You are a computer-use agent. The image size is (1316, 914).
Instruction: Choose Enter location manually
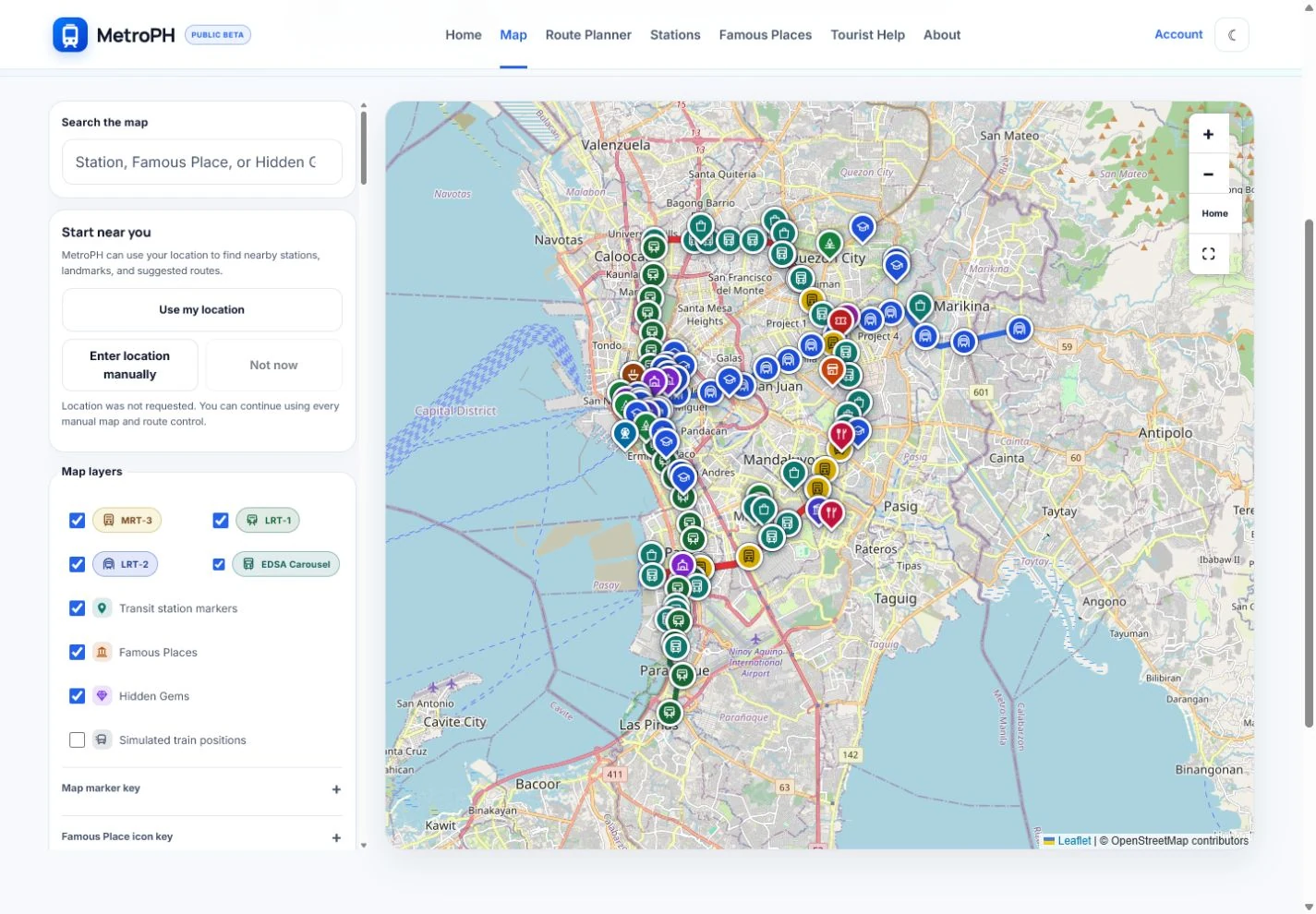[130, 366]
